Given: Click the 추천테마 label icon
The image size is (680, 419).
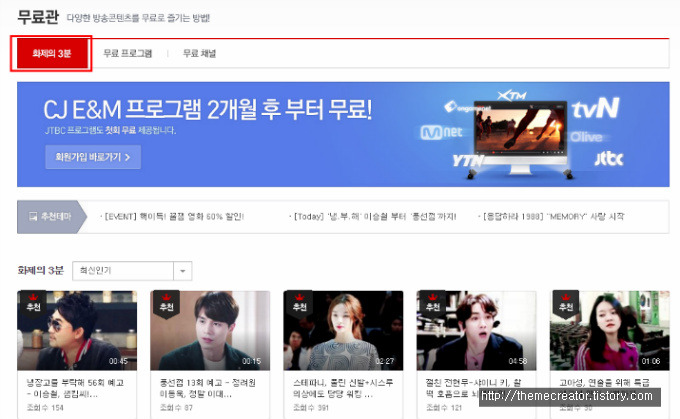Looking at the screenshot, I should pos(33,216).
